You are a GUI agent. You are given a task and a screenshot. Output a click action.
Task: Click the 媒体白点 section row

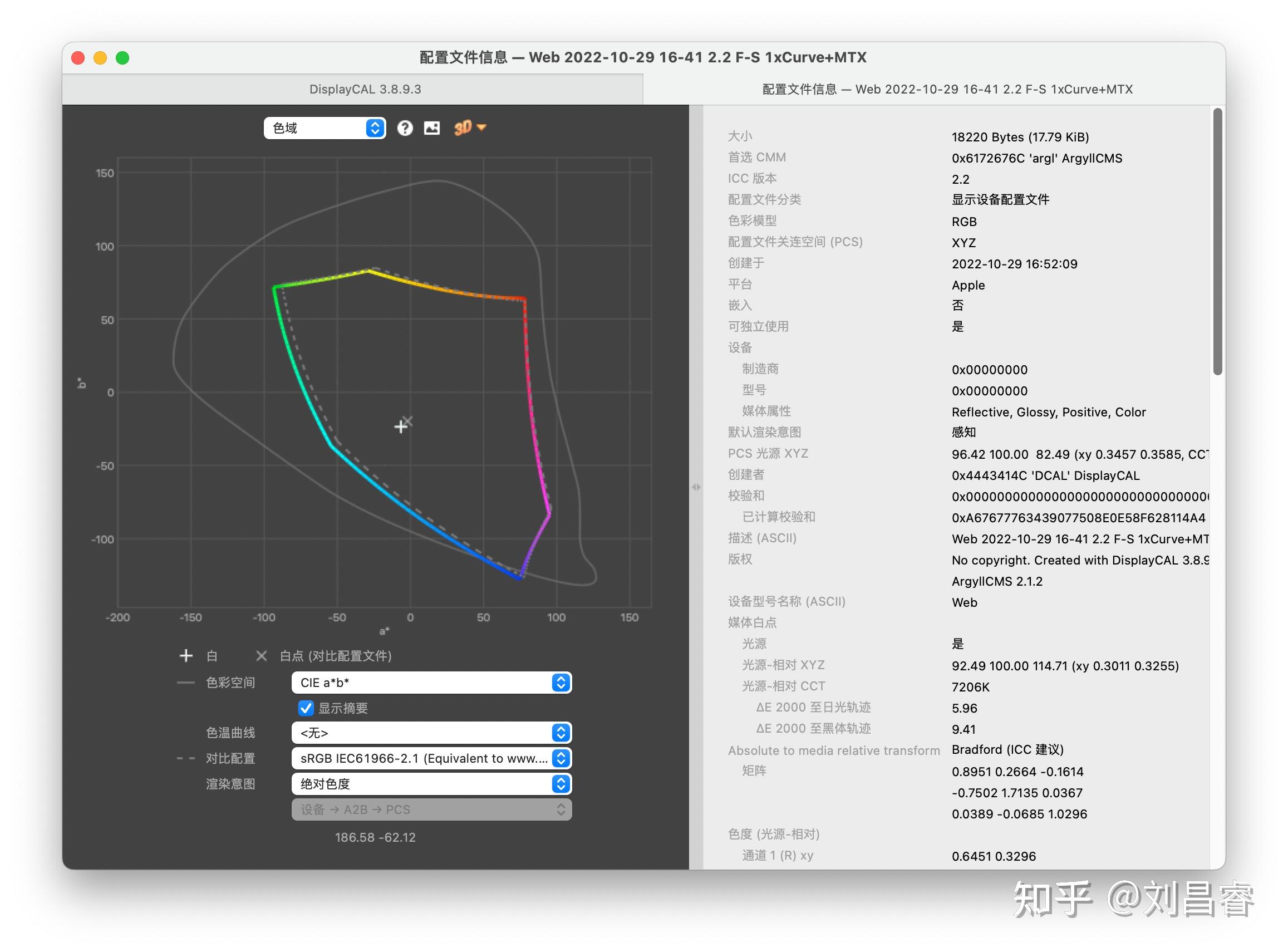point(752,623)
